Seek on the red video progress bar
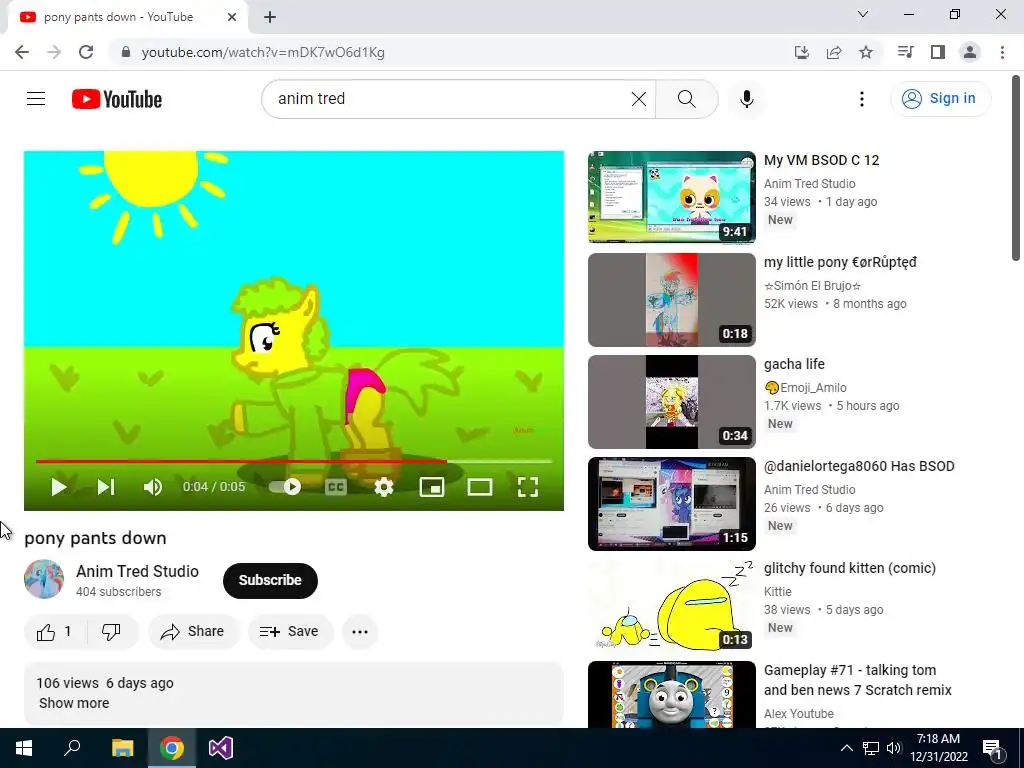Screen dimensions: 1024x768 click(x=294, y=461)
